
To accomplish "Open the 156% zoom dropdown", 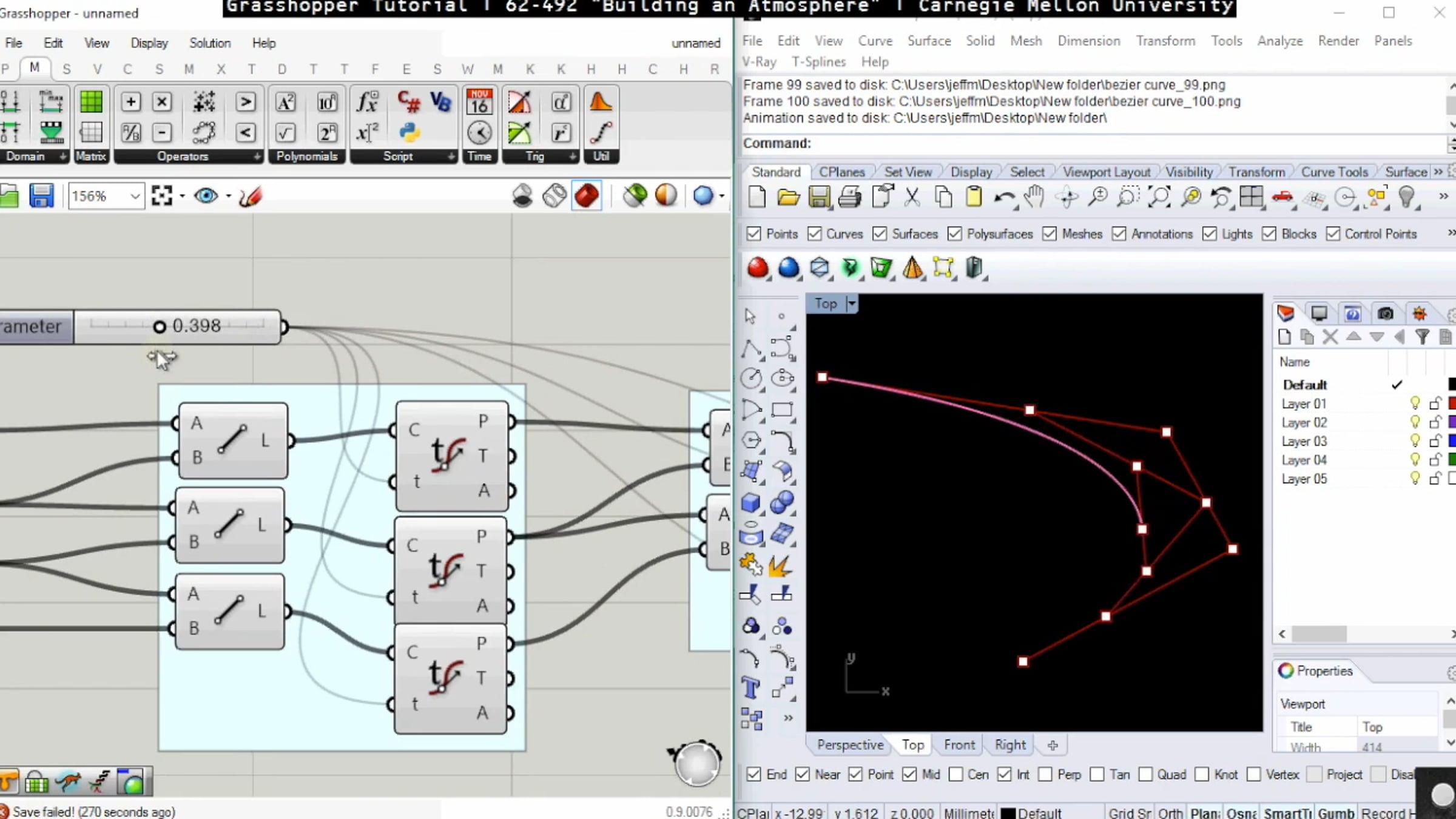I will [135, 196].
